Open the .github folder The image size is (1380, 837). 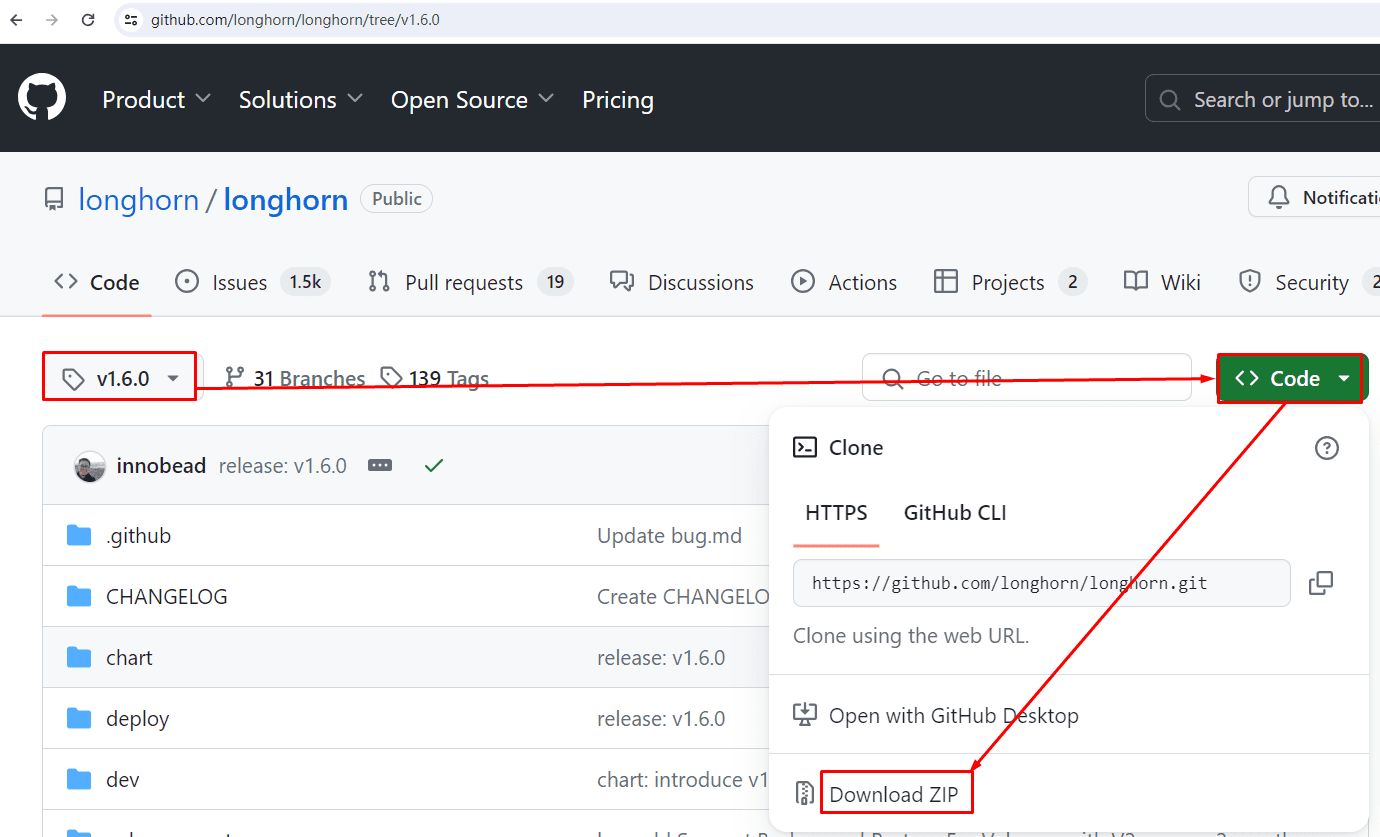(138, 536)
